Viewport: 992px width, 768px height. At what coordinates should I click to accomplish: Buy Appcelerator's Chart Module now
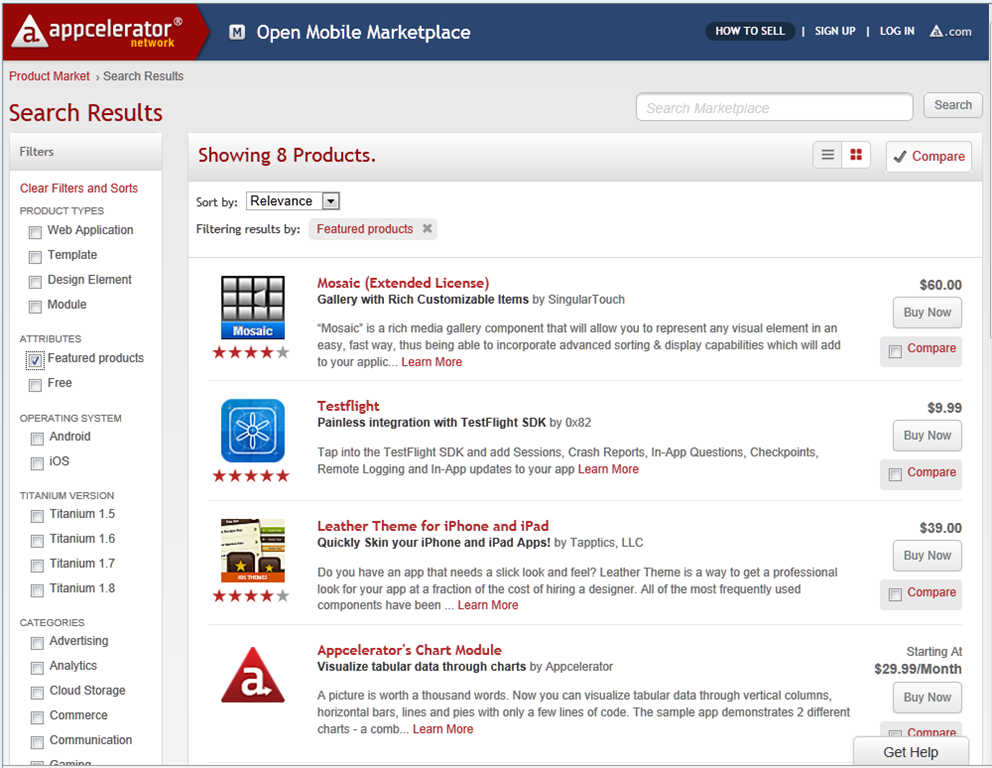[927, 697]
